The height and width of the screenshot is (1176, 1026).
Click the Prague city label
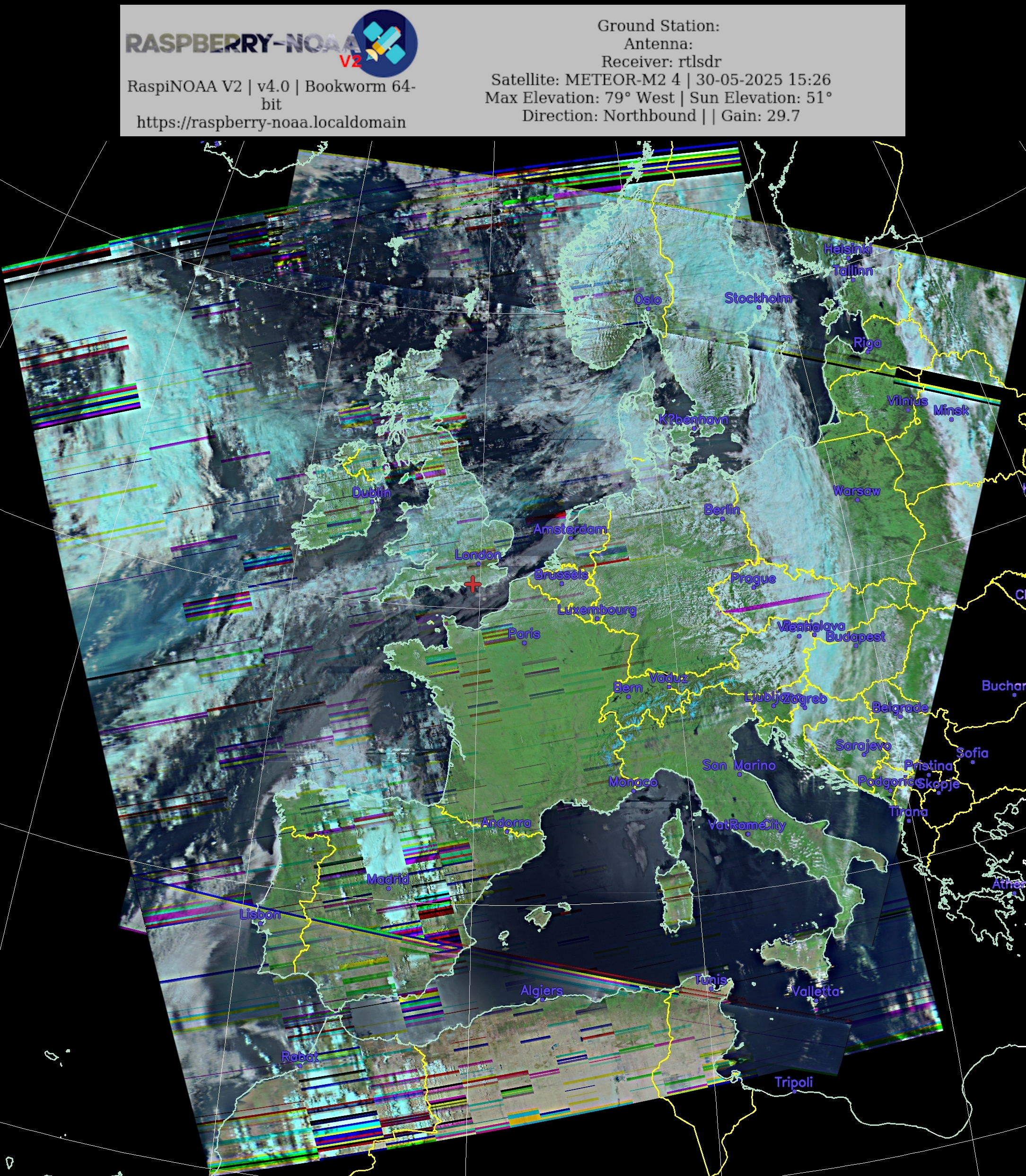(753, 579)
